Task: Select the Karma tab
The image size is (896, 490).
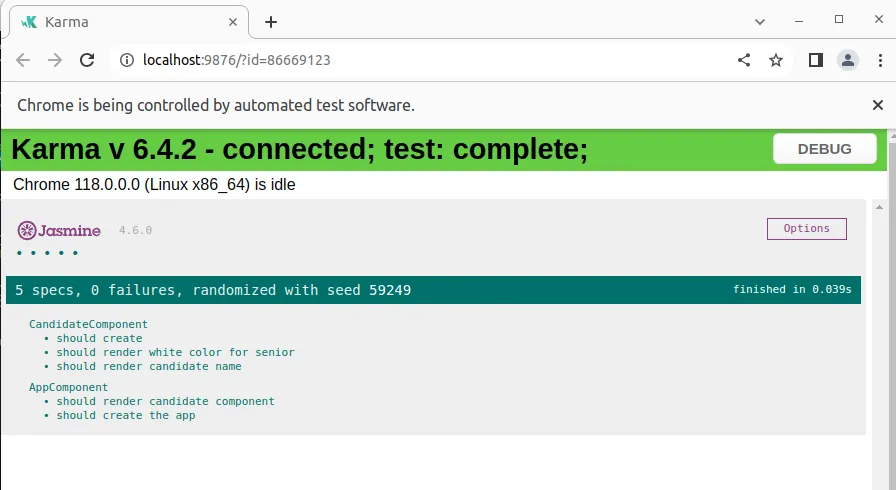Action: [129, 22]
